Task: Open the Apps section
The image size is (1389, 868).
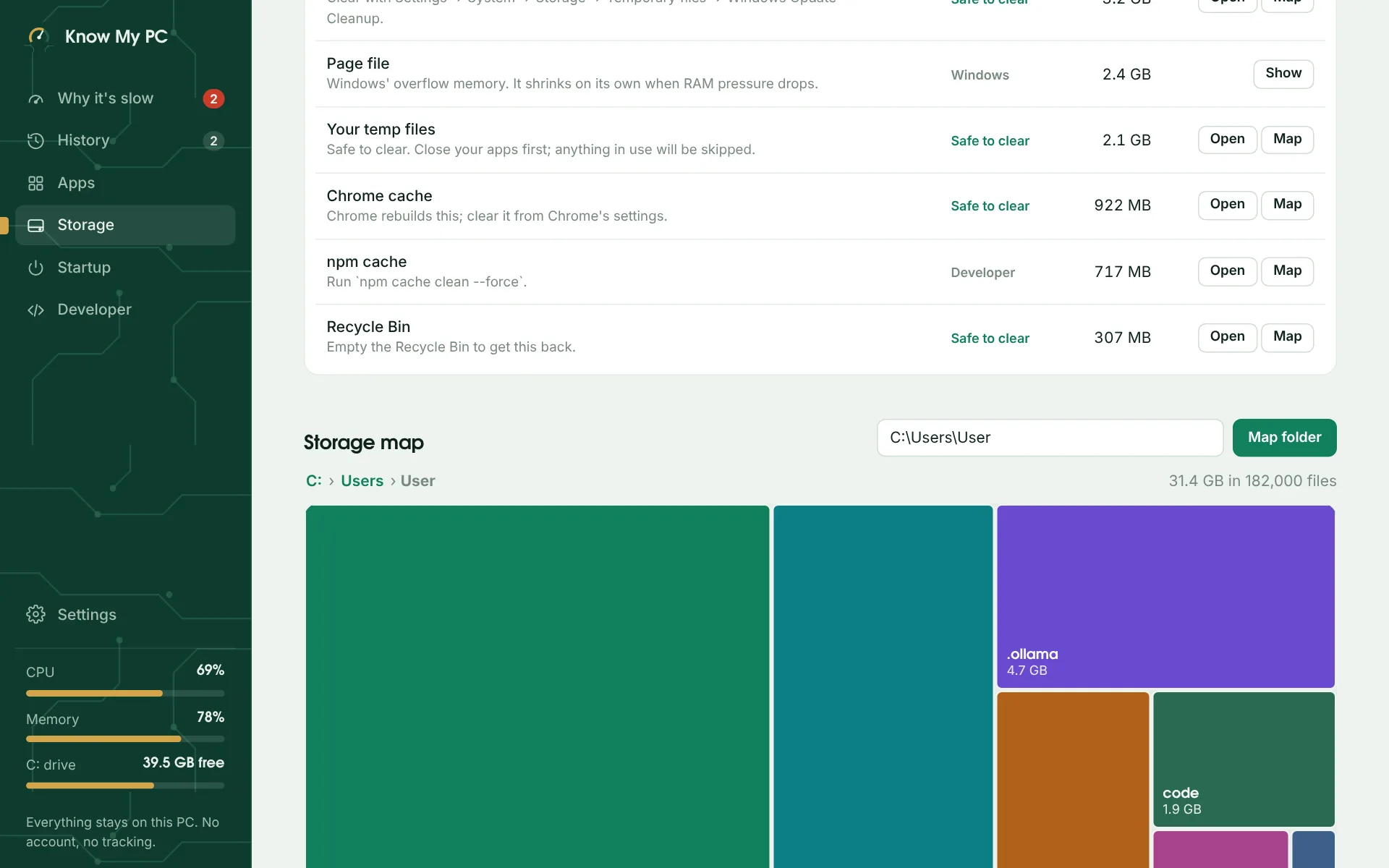Action: coord(125,183)
